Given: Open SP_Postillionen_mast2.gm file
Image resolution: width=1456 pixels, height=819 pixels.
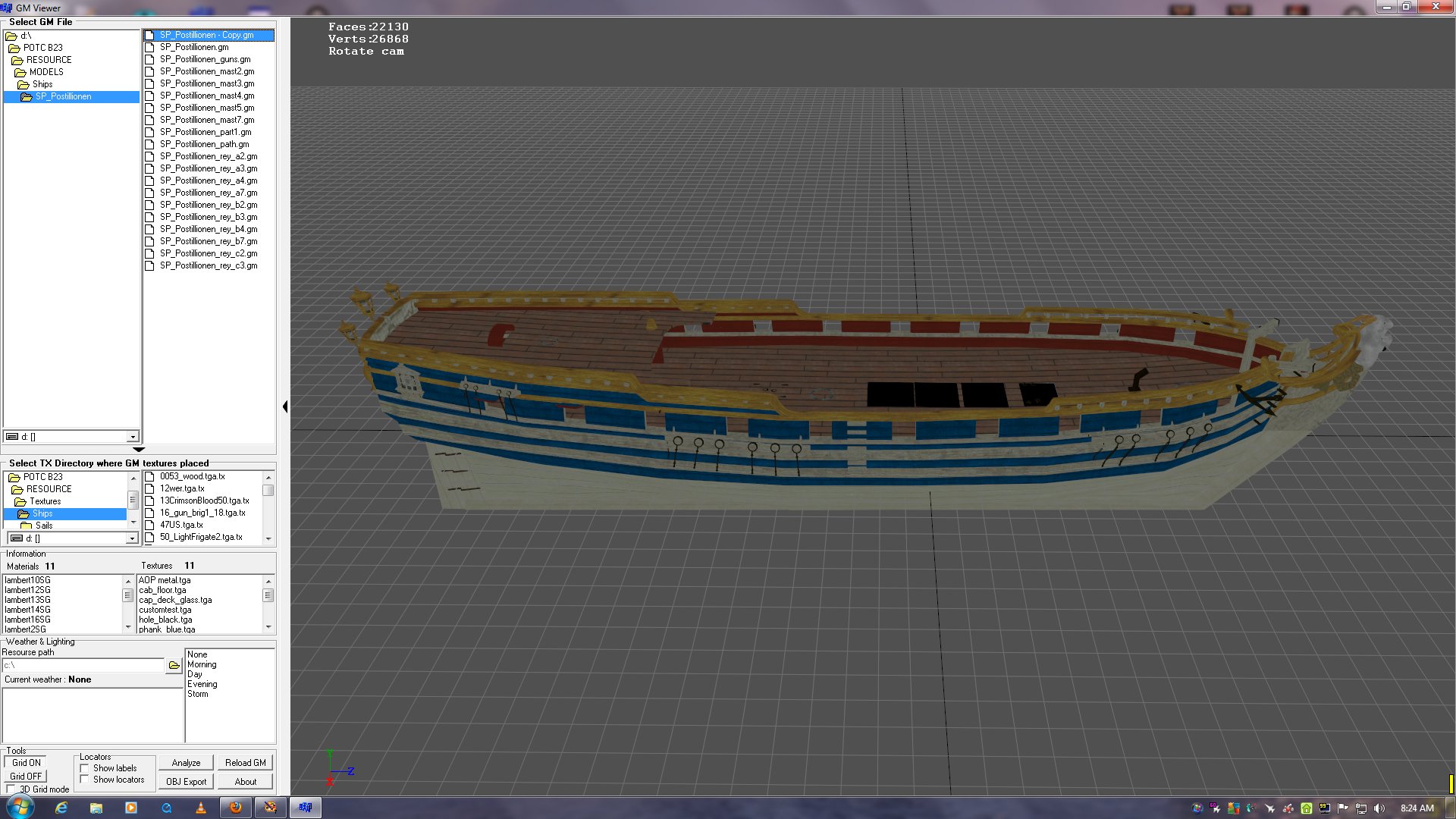Looking at the screenshot, I should coord(207,71).
